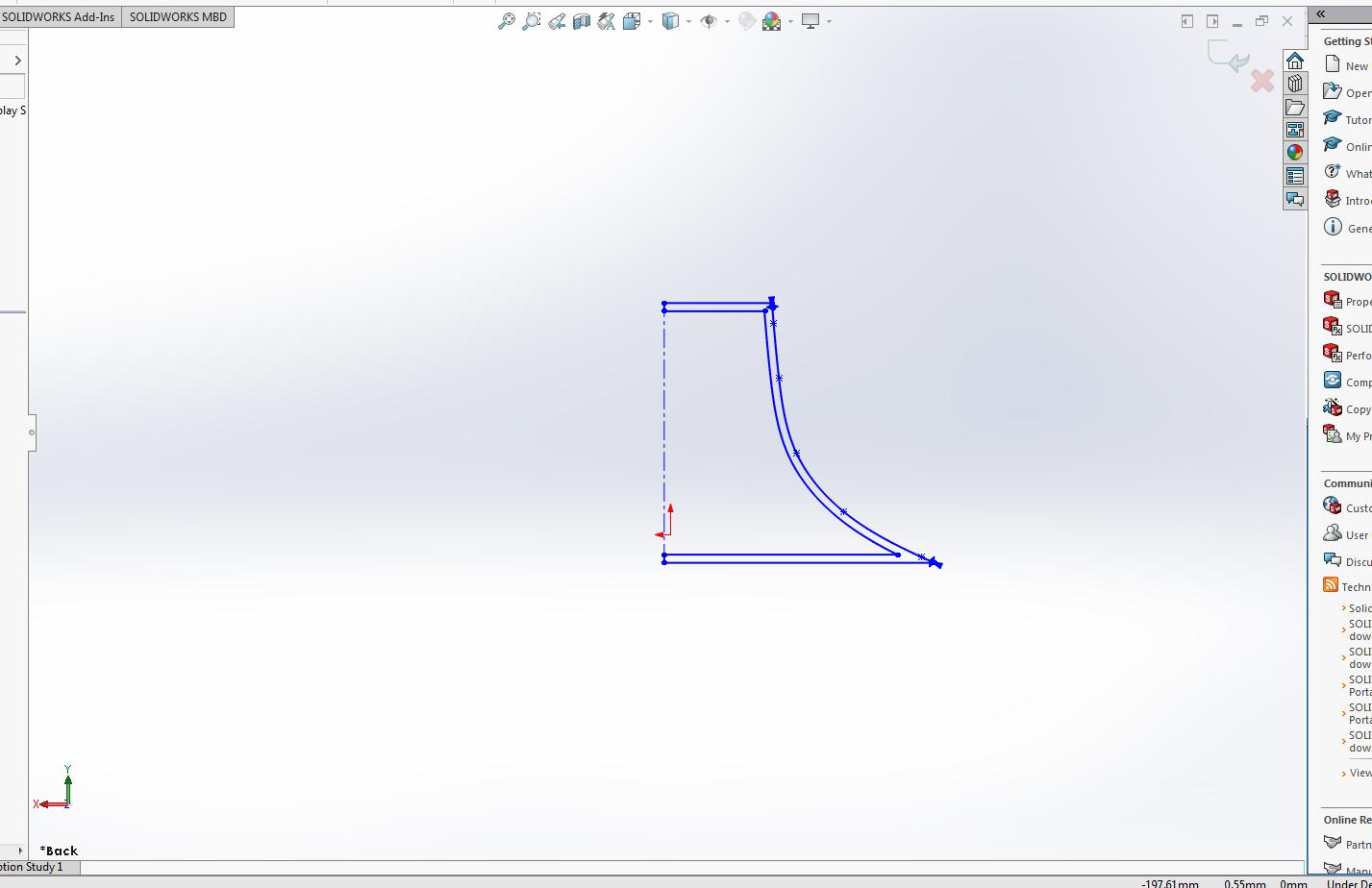Click the Compare tool icon

click(x=1333, y=381)
